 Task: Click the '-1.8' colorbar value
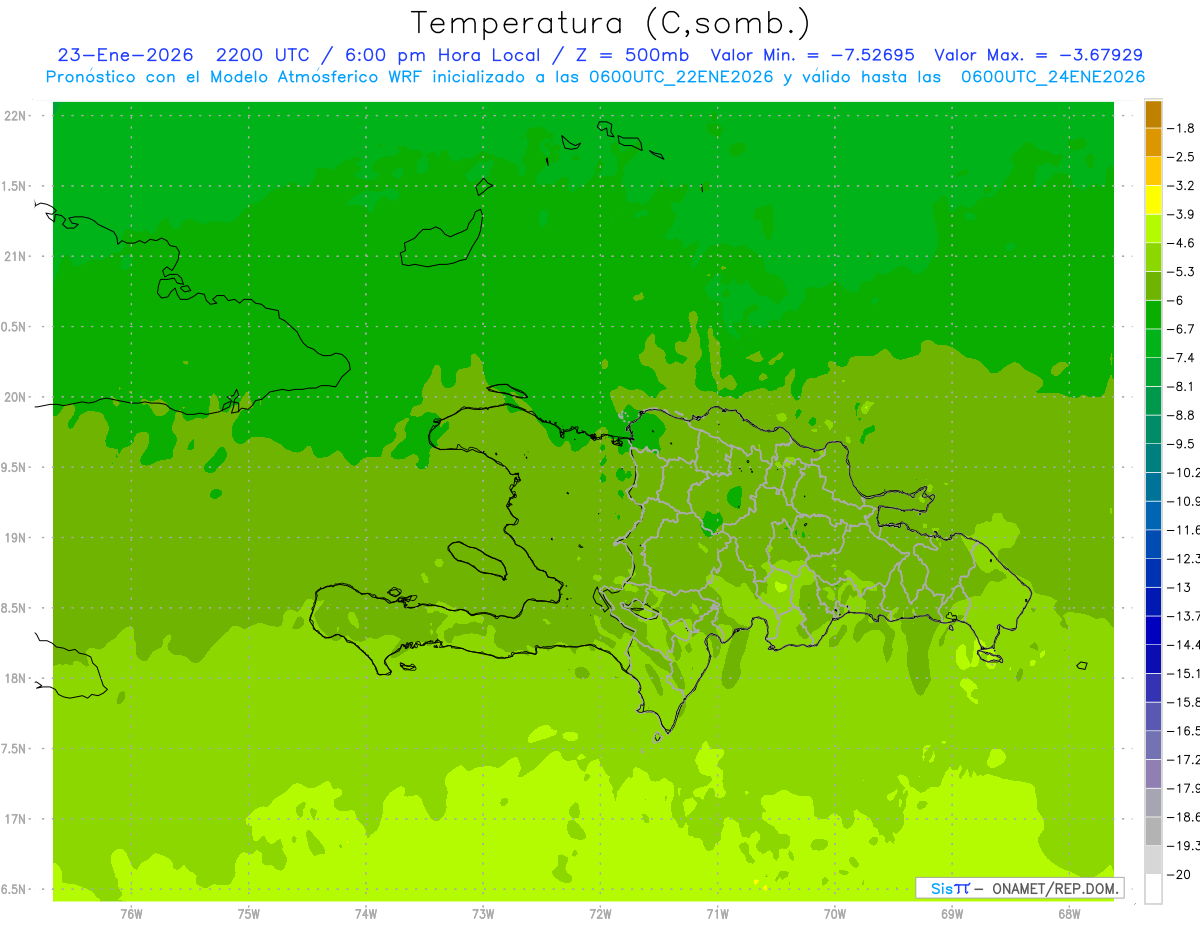click(x=1181, y=128)
